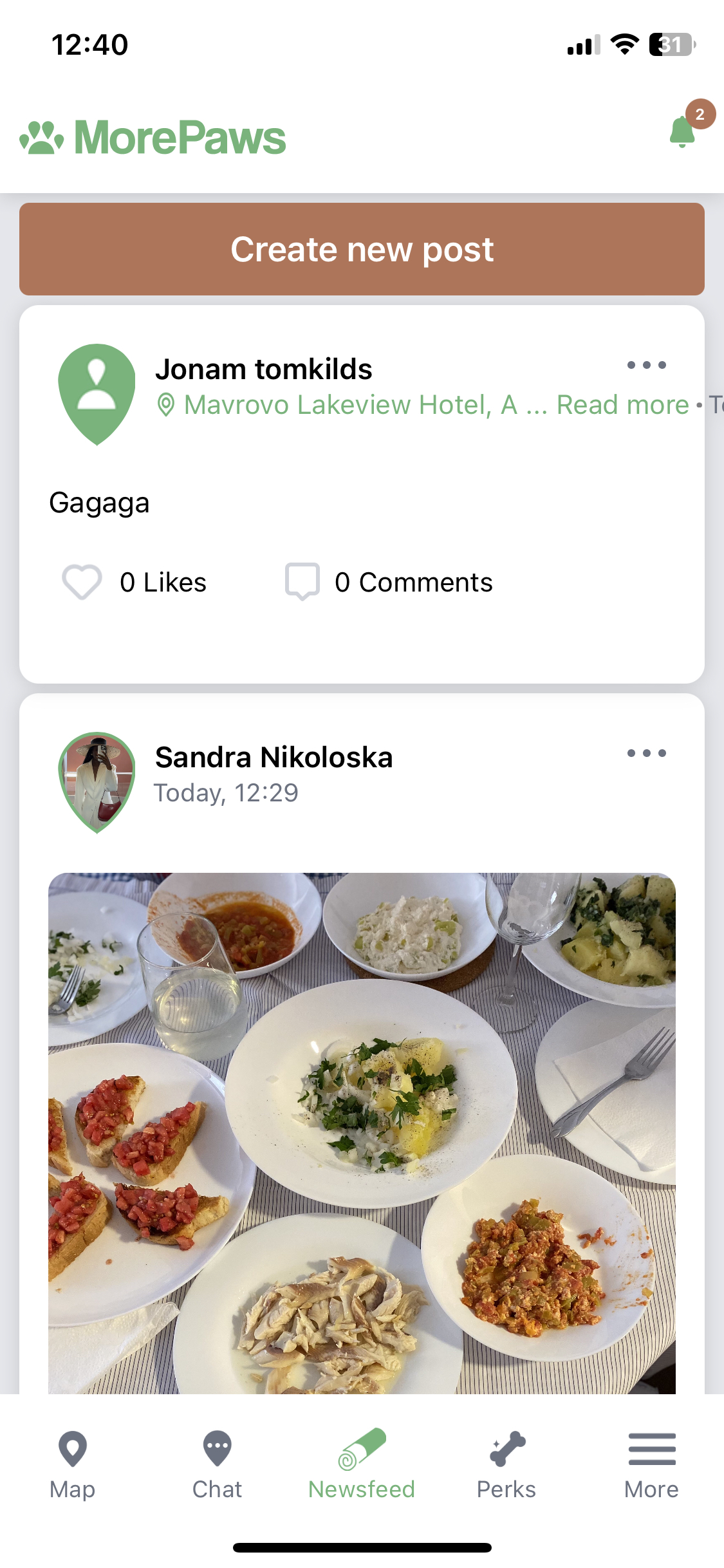Open options menu for Sandra Nikoloska's post
Screen dimensions: 724x1568
click(646, 753)
